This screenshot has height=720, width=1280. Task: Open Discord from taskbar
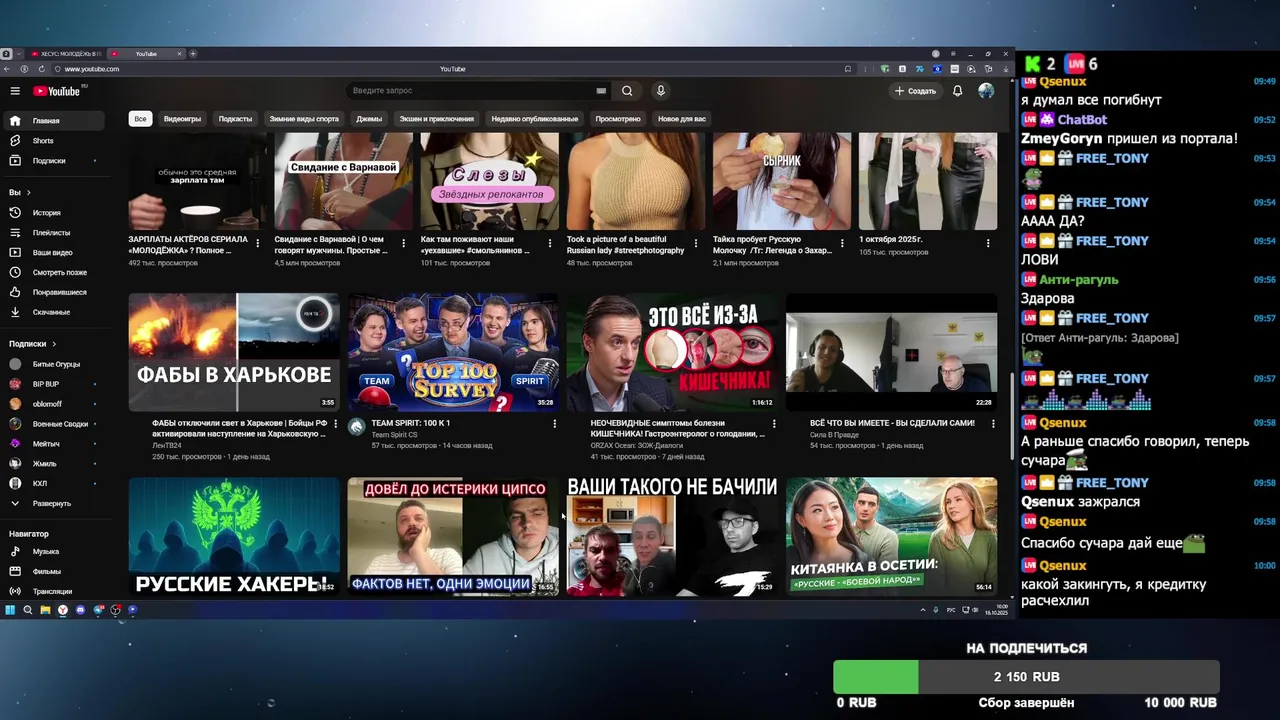click(x=80, y=610)
